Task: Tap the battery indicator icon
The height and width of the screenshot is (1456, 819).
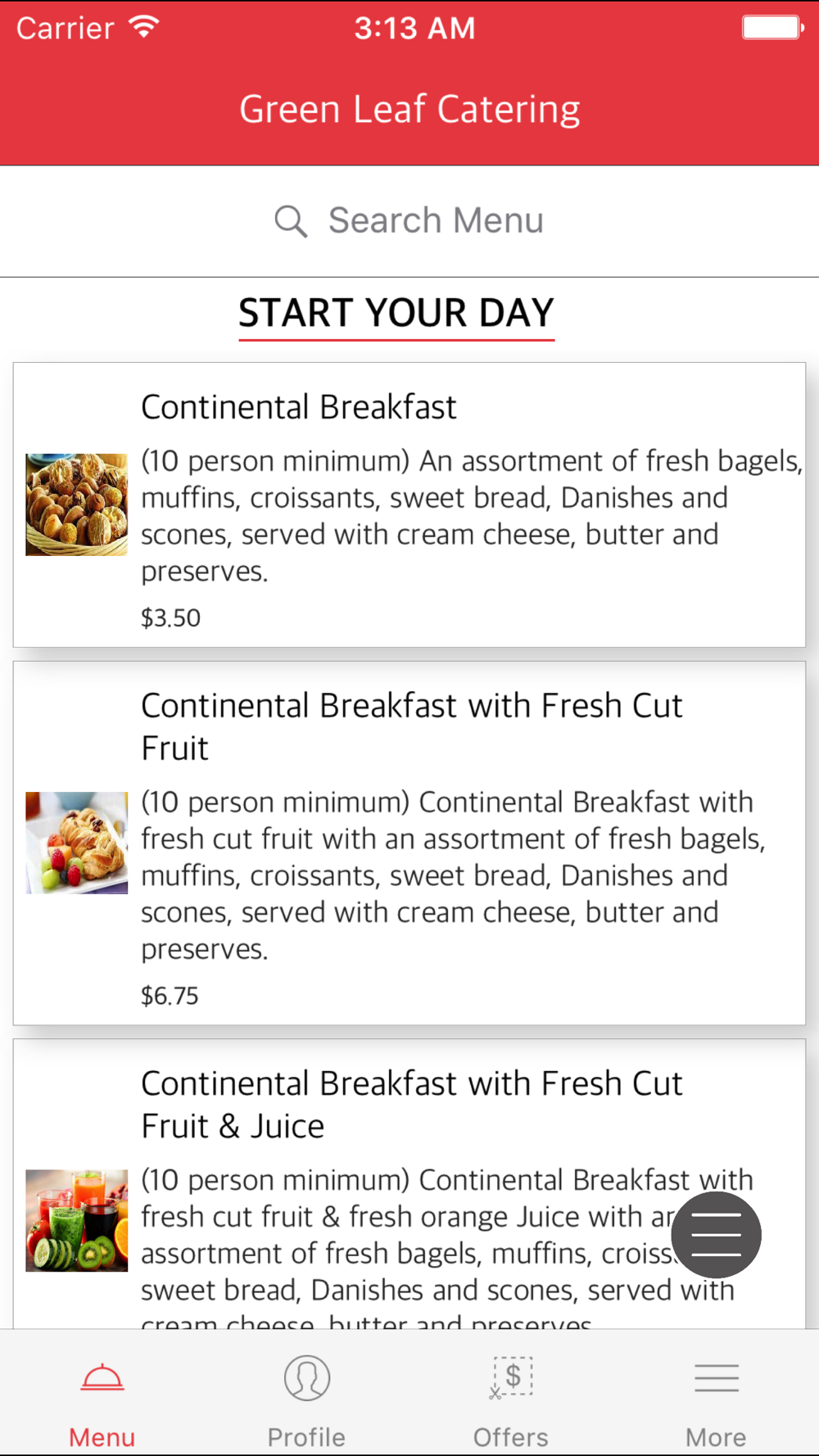Action: pyautogui.click(x=773, y=27)
